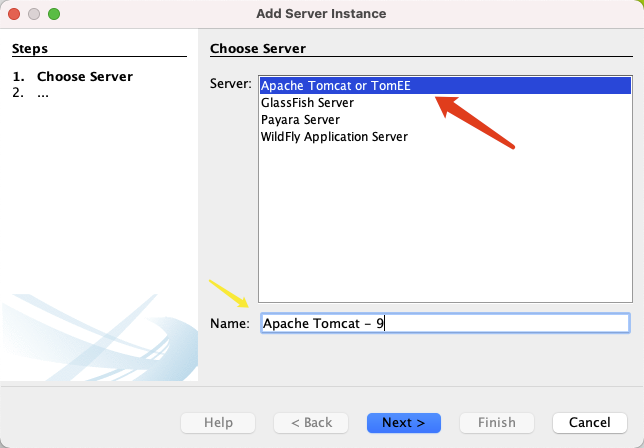Click the Finish button
The height and width of the screenshot is (448, 644).
(496, 422)
